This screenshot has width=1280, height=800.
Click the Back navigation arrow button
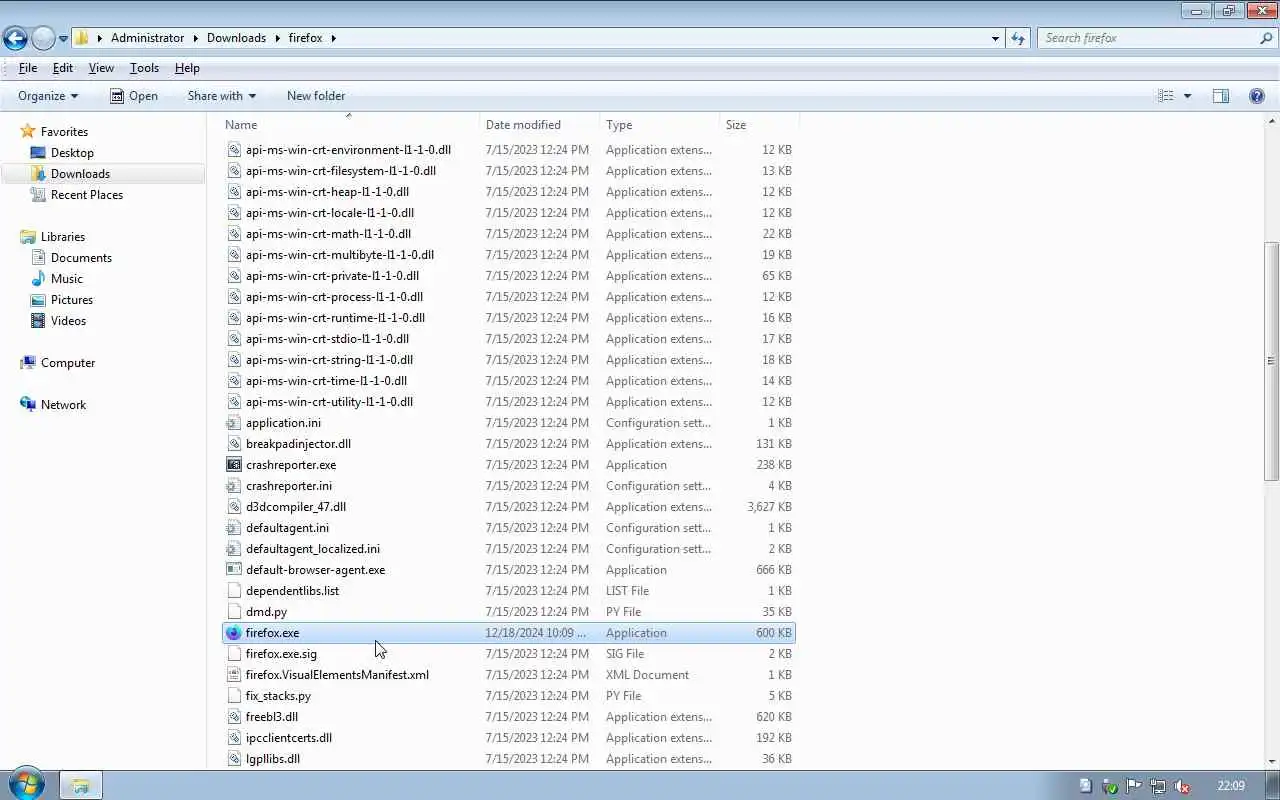[x=15, y=38]
